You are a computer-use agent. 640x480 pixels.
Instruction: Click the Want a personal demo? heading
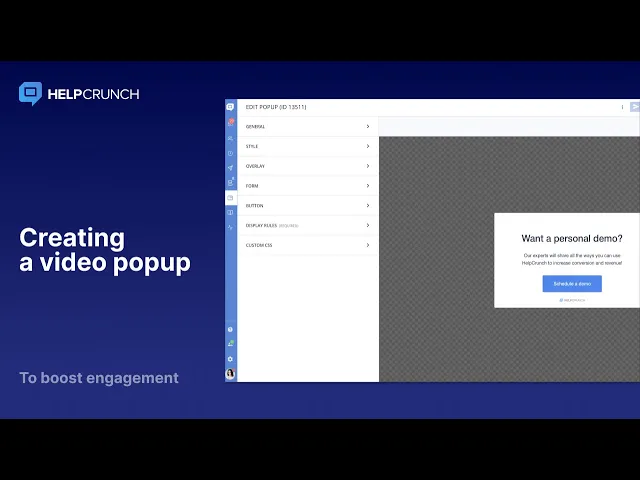[572, 238]
